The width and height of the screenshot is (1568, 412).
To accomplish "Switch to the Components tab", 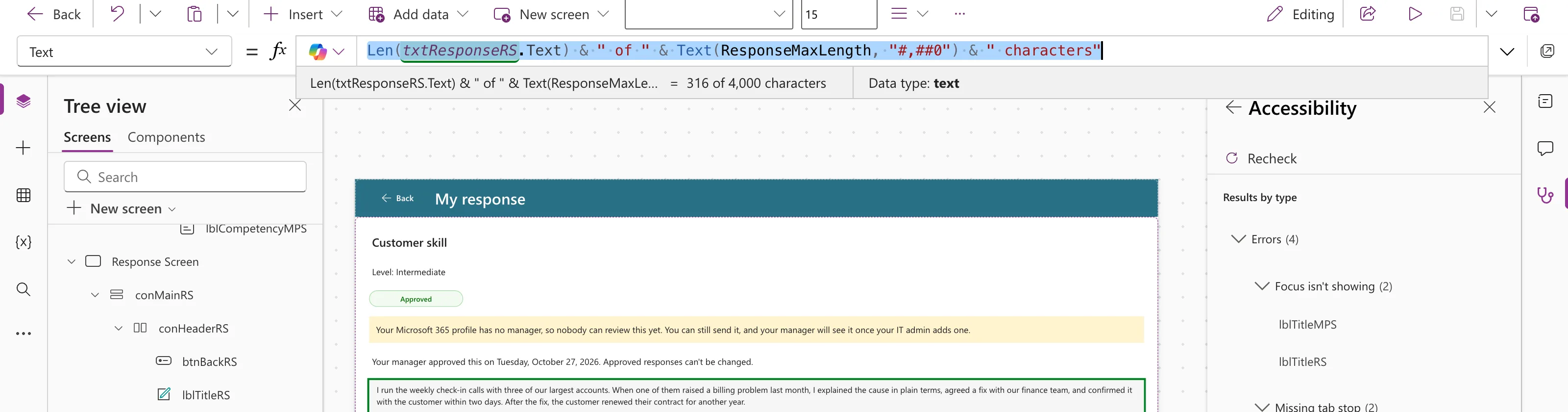I will [x=166, y=137].
